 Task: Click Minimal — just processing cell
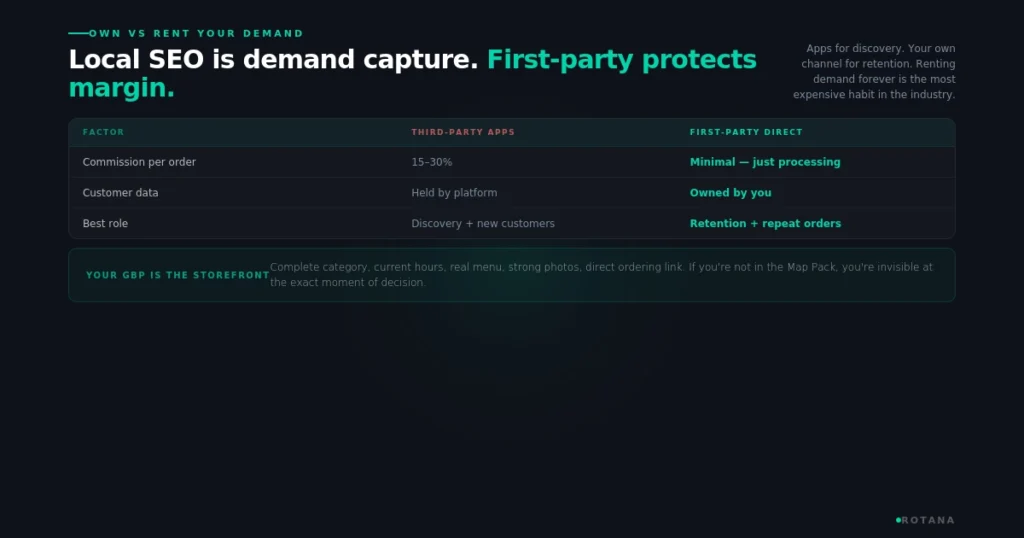point(765,162)
